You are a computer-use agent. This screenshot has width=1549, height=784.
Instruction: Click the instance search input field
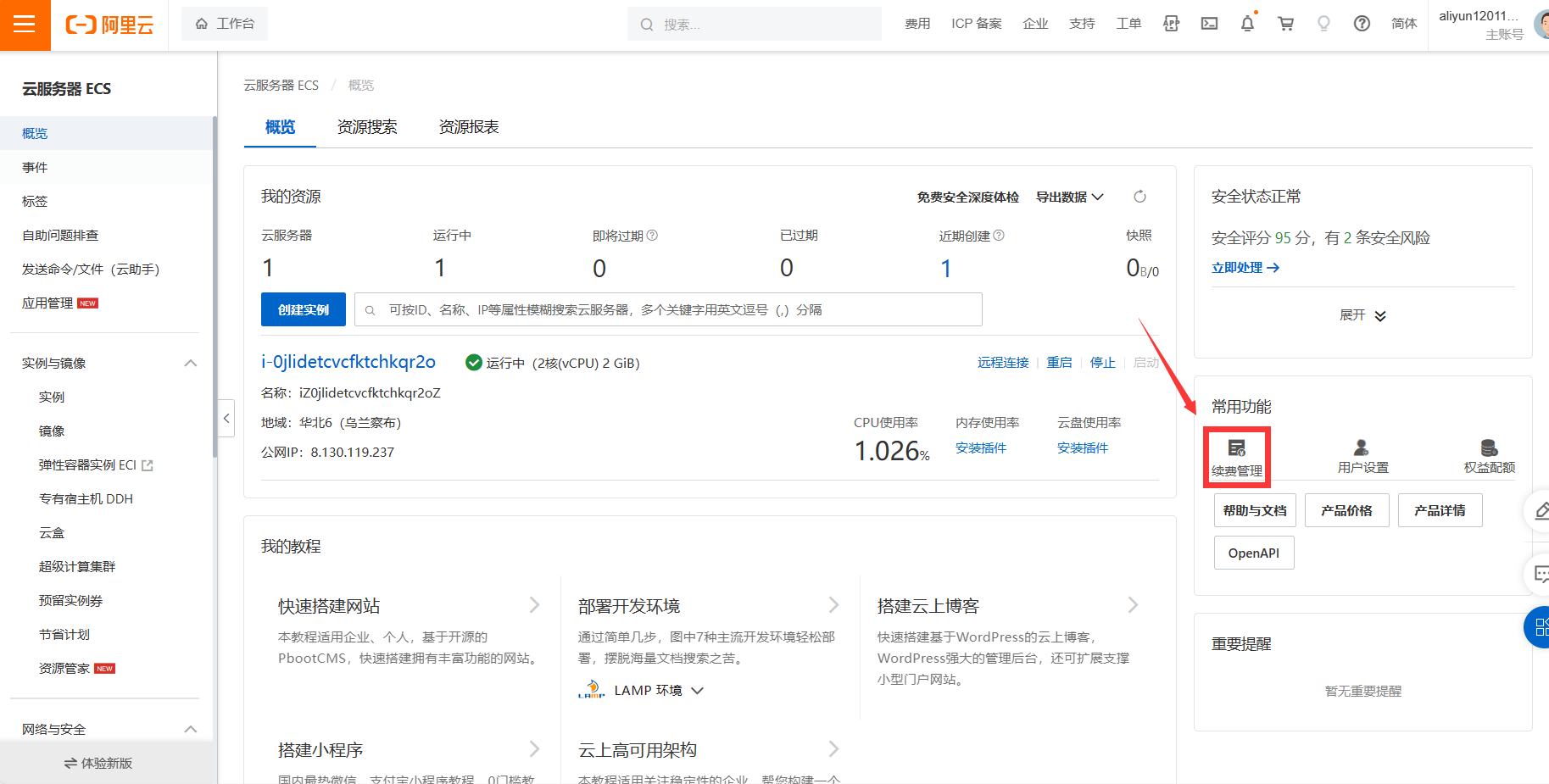[668, 309]
